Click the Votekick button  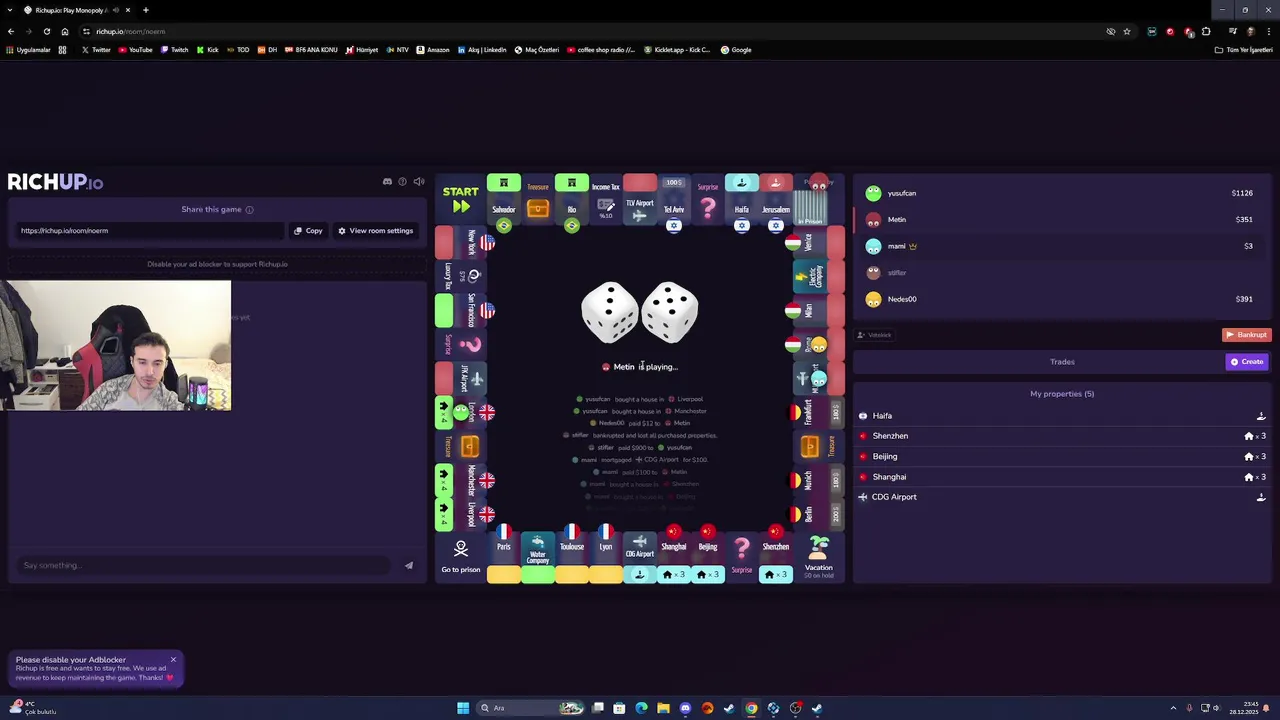pyautogui.click(x=875, y=335)
